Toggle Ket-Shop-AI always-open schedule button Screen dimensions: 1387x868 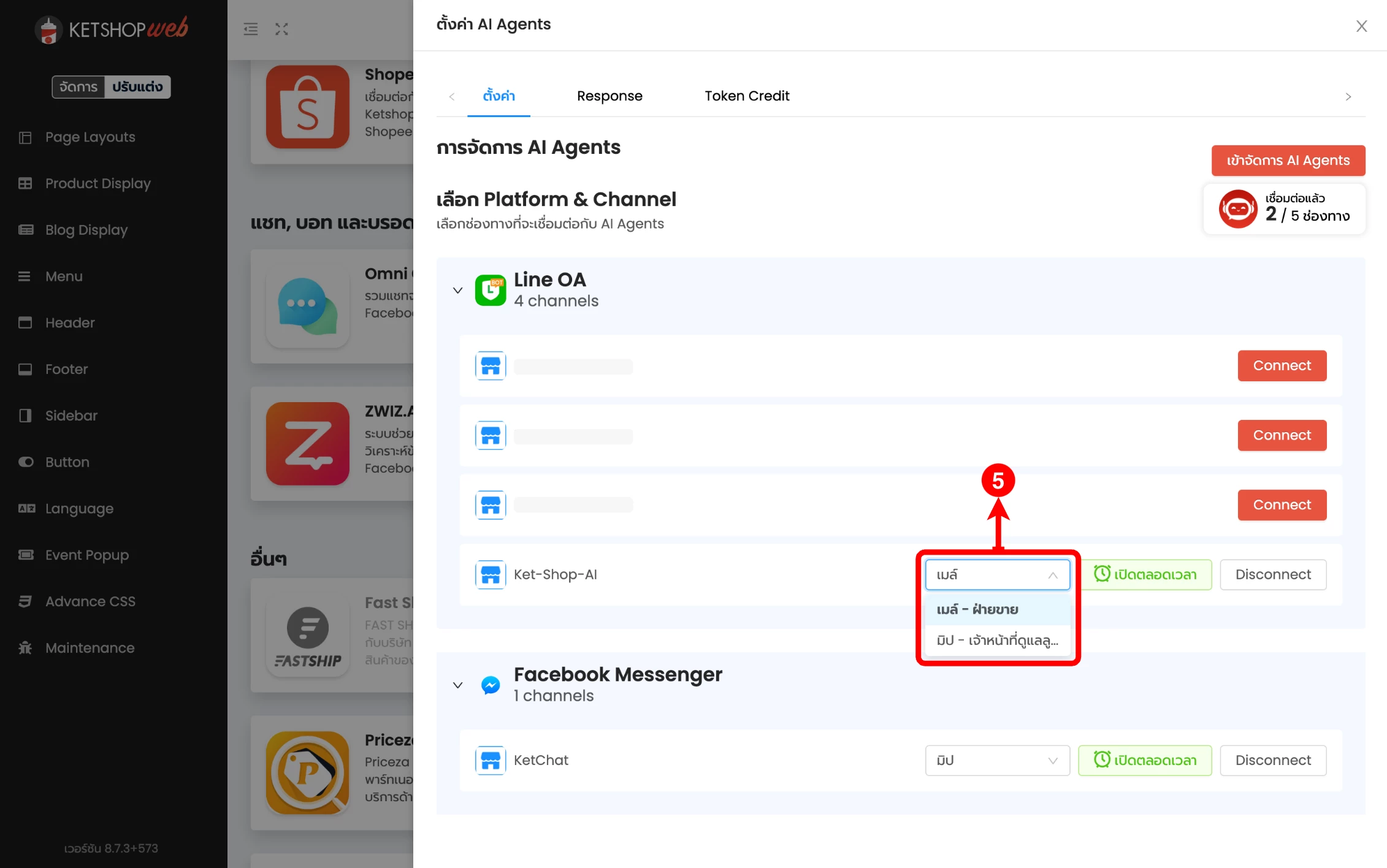click(1145, 574)
